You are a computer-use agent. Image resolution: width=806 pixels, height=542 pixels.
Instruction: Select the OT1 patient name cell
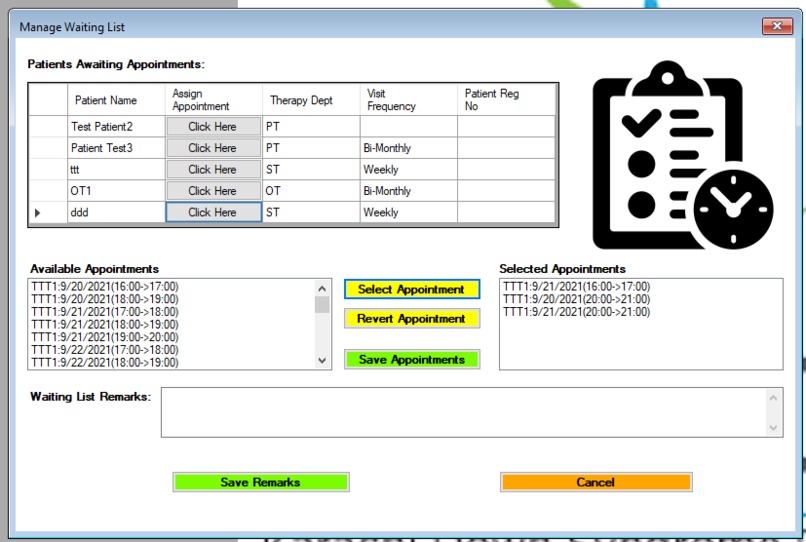(116, 191)
